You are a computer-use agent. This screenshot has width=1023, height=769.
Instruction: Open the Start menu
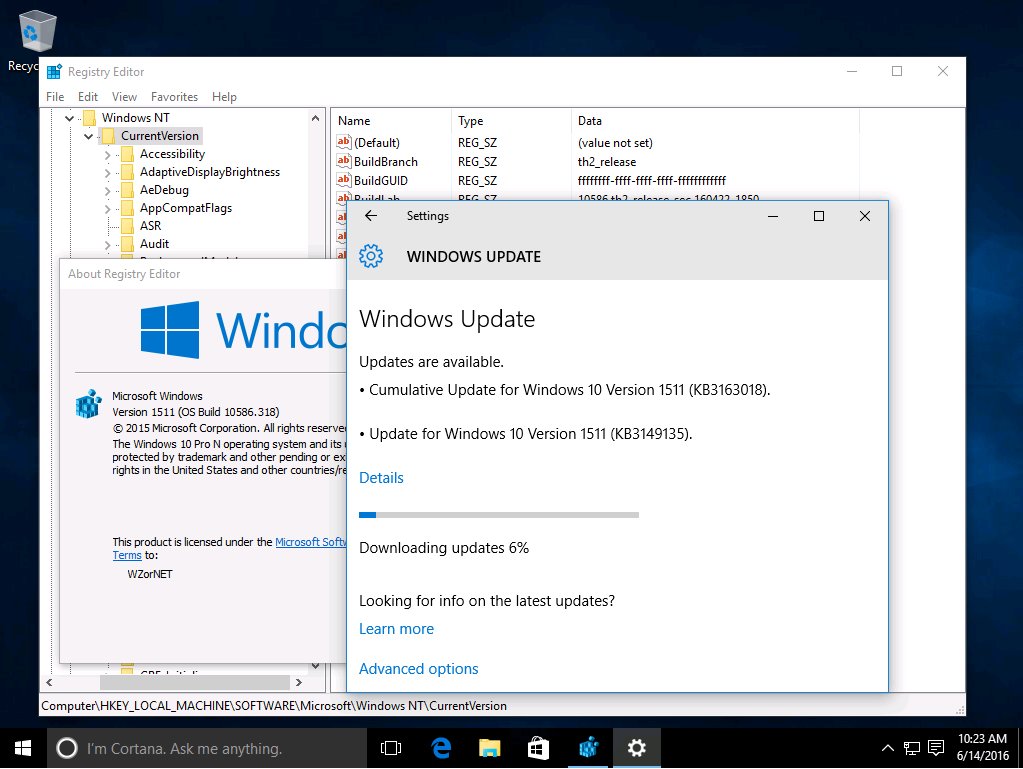coord(23,748)
